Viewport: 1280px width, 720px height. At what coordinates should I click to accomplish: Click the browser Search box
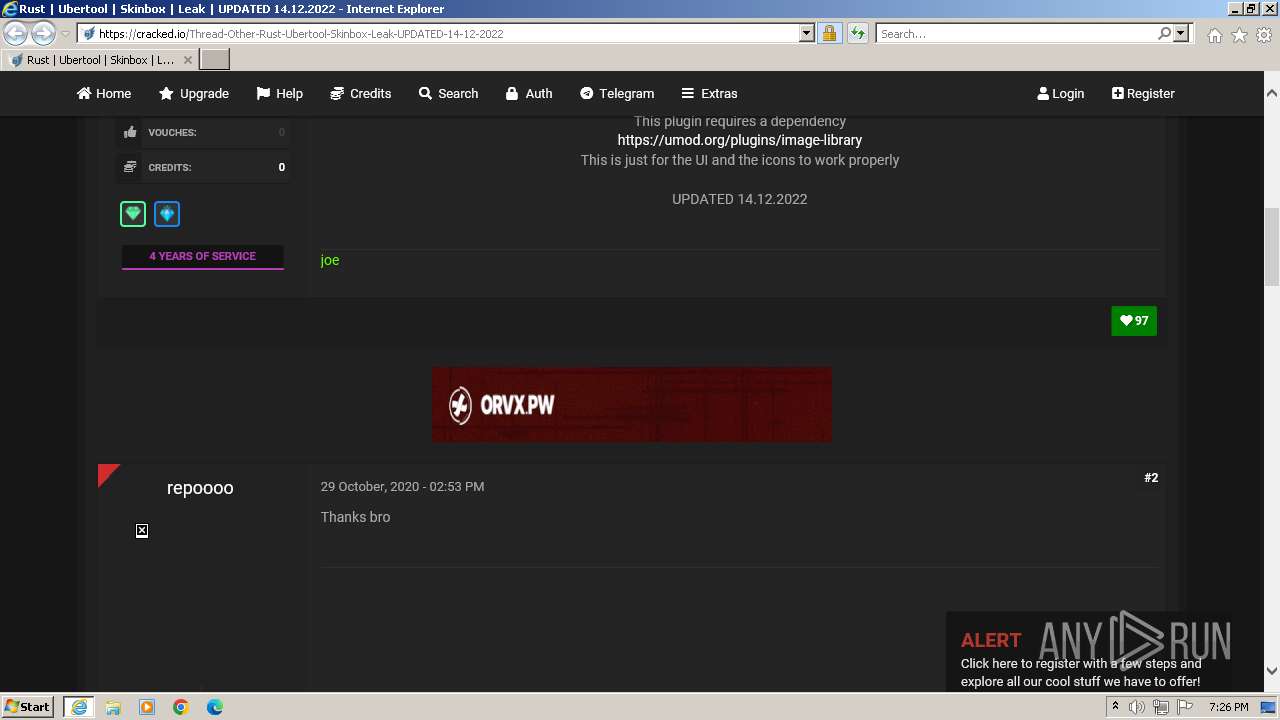pos(1015,33)
